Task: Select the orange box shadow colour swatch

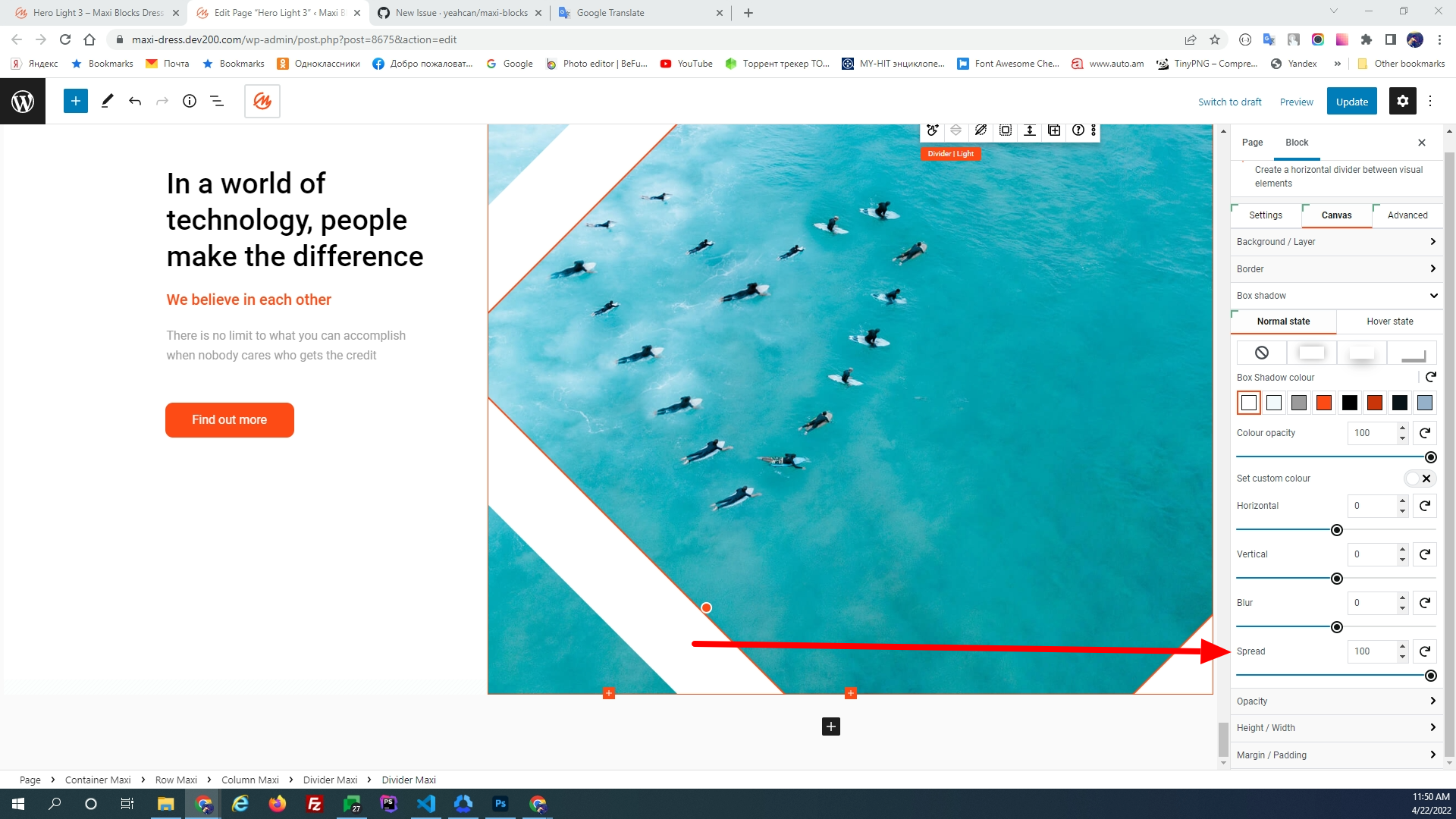Action: 1324,403
